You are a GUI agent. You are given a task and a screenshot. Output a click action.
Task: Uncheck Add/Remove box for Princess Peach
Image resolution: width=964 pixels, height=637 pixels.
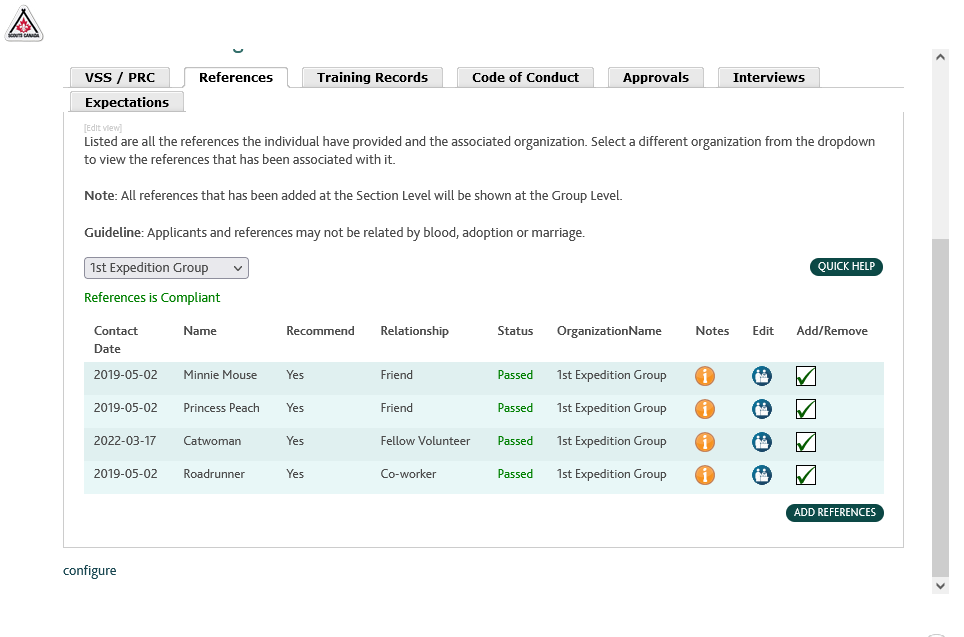point(806,409)
